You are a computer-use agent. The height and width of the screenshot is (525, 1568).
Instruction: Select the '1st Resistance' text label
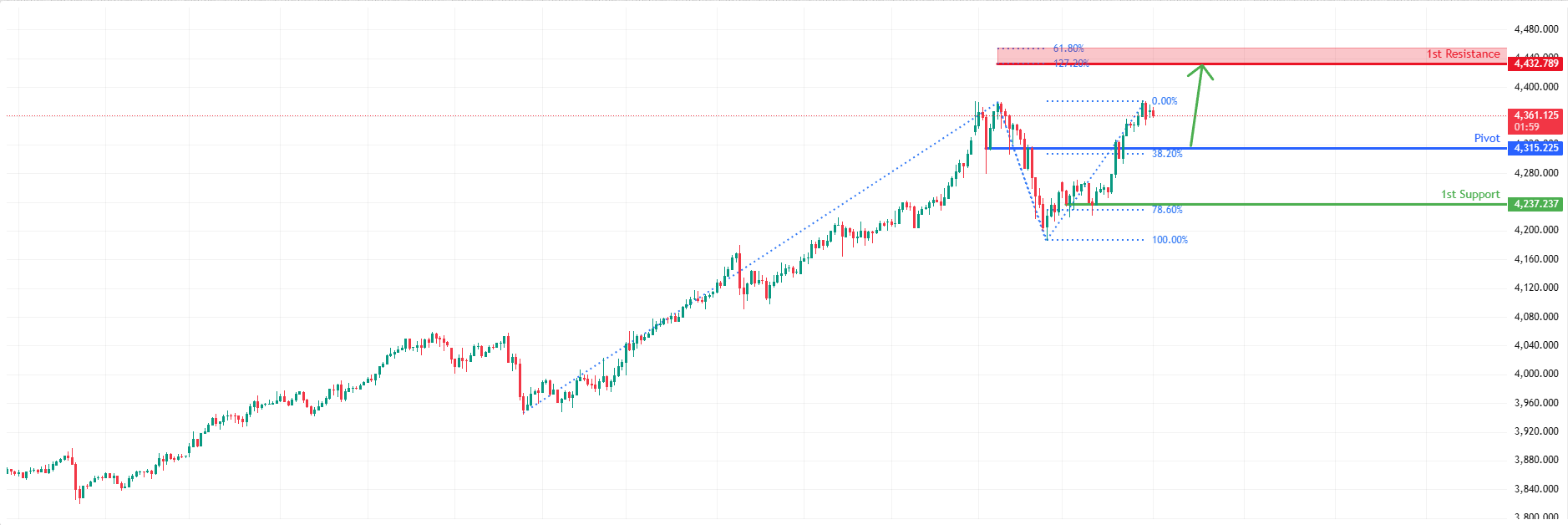pyautogui.click(x=1463, y=54)
